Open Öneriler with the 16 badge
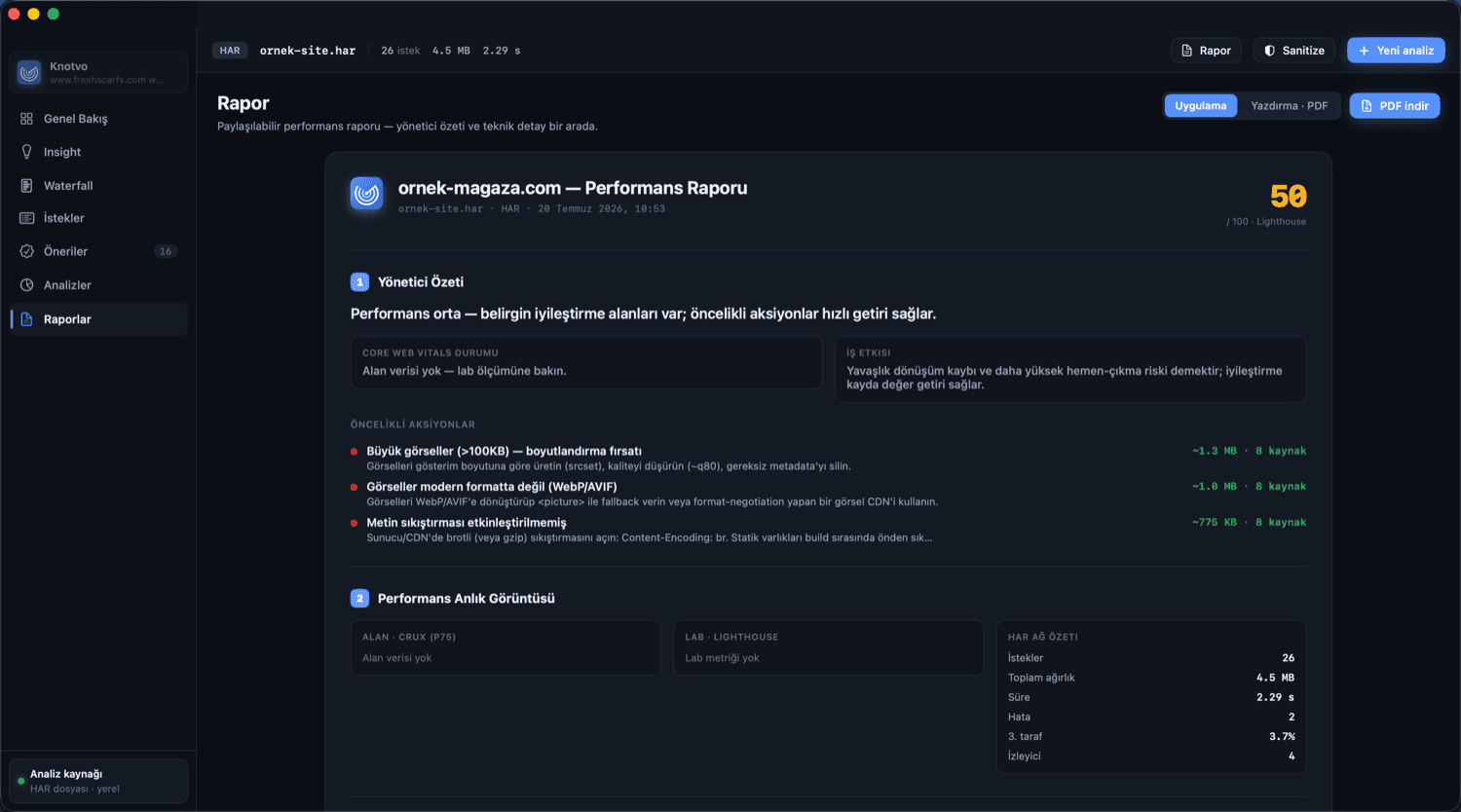The width and height of the screenshot is (1461, 812). pyautogui.click(x=98, y=251)
